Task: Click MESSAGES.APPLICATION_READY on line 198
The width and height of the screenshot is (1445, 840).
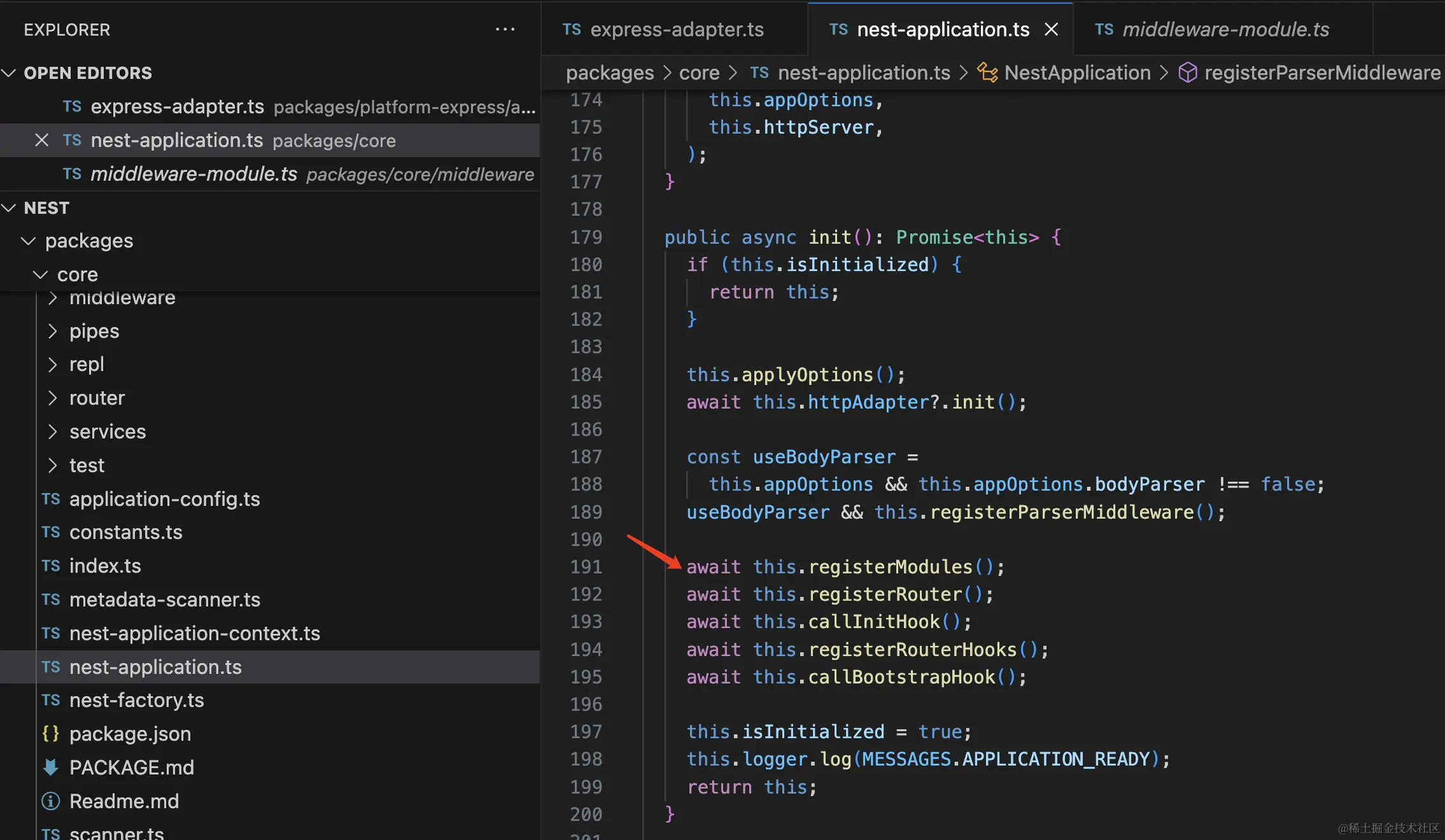Action: (1006, 759)
